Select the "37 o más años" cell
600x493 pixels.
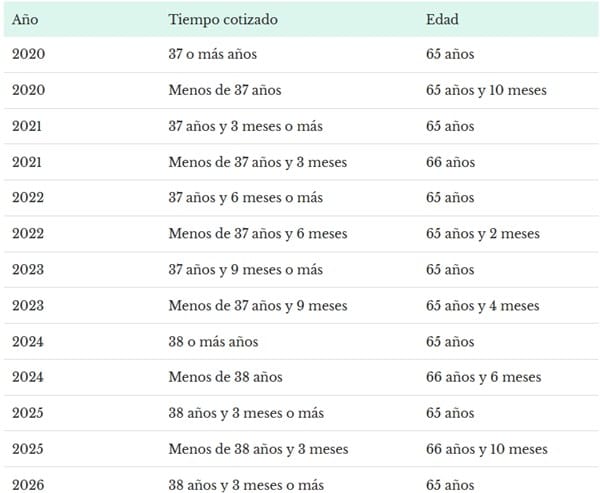click(x=211, y=55)
